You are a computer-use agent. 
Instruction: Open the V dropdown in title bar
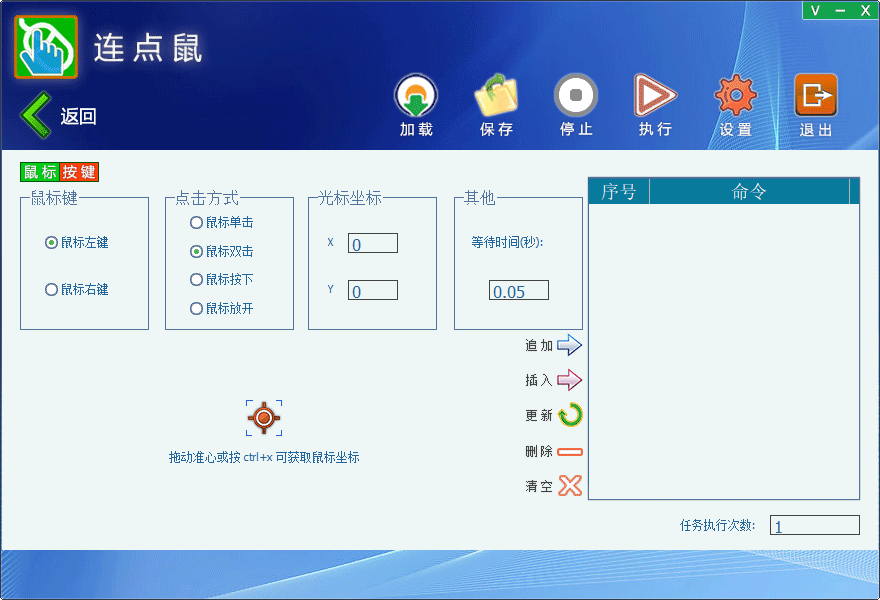tap(815, 11)
